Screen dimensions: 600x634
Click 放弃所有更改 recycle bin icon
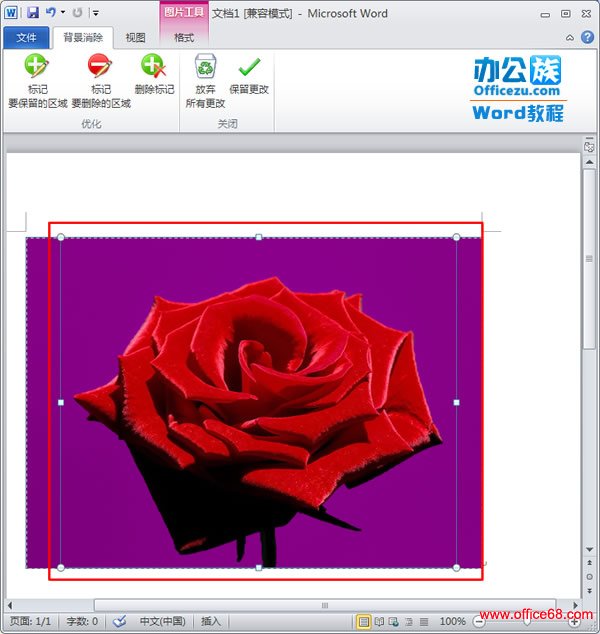(x=205, y=81)
